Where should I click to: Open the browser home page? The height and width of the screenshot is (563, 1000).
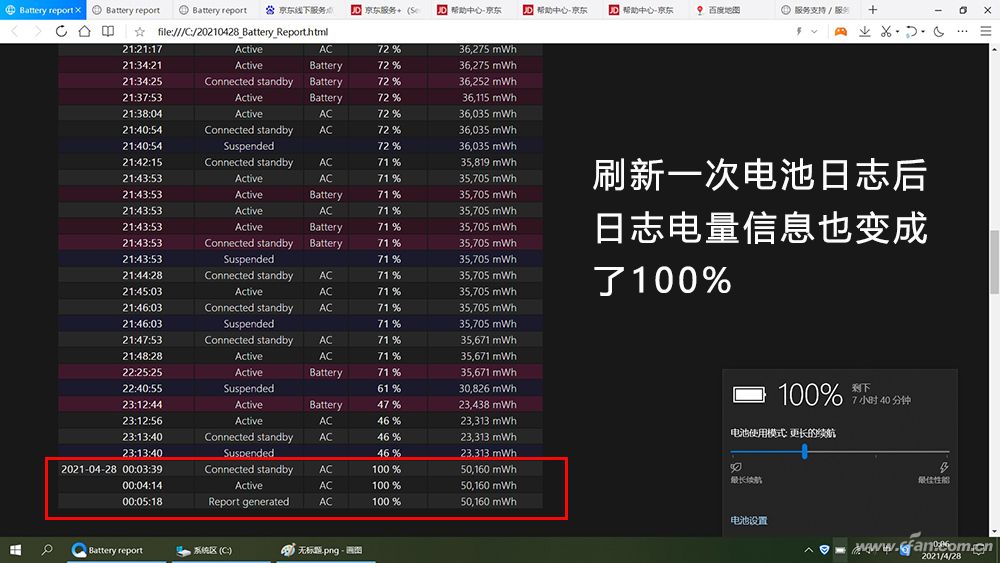click(x=84, y=31)
